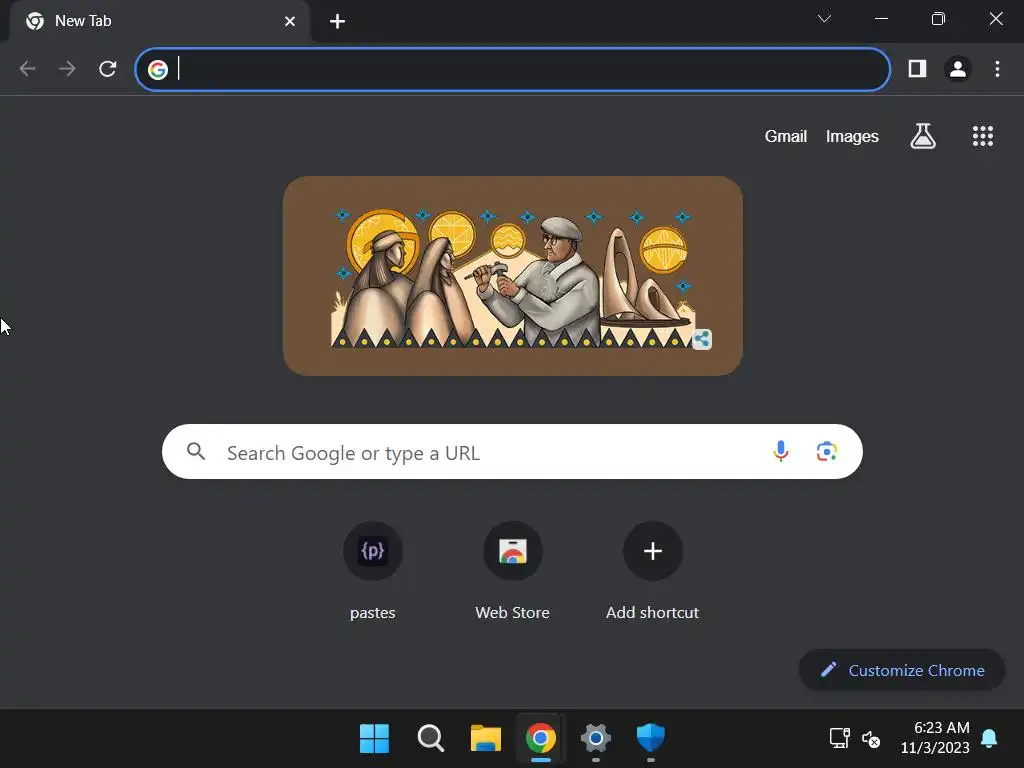Click the grayed-out forward arrow

point(67,69)
